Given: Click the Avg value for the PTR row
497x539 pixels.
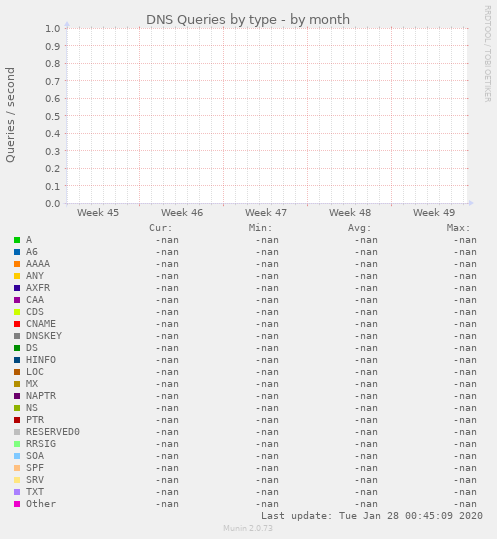Looking at the screenshot, I should click(366, 420).
